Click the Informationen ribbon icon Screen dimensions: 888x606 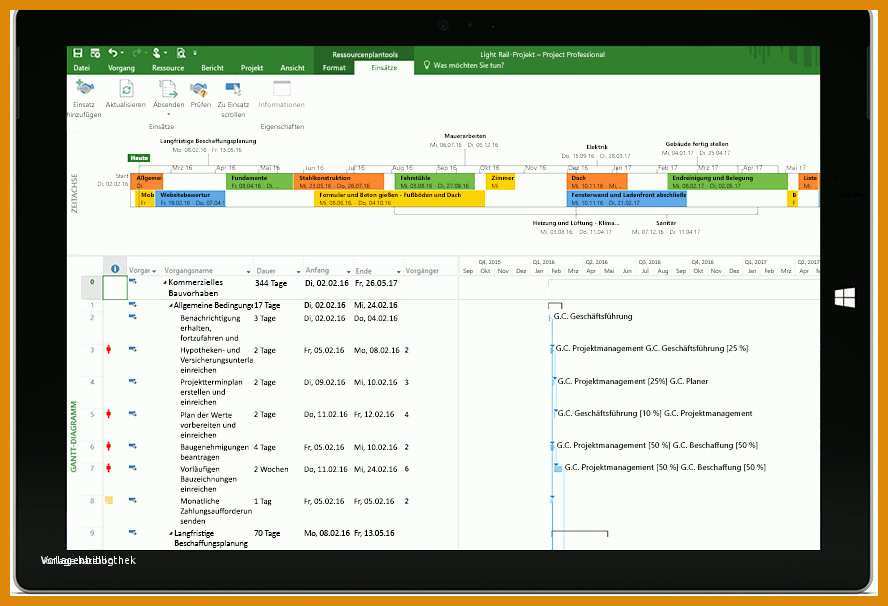point(281,88)
